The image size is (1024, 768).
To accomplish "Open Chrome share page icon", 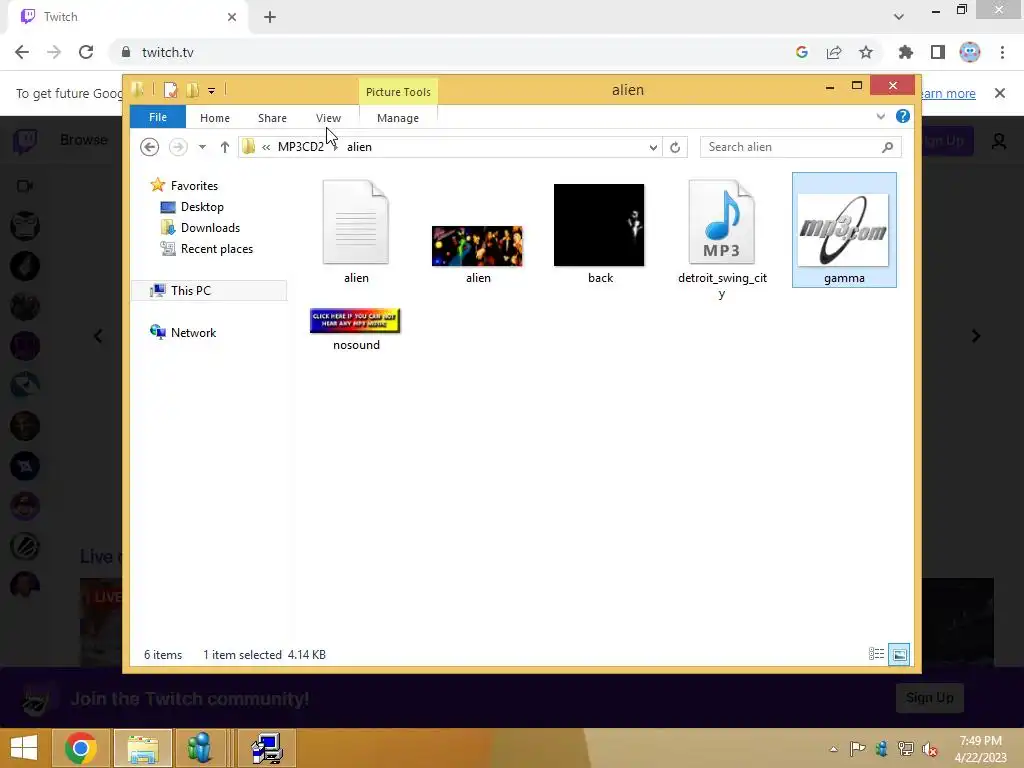I will click(x=834, y=52).
